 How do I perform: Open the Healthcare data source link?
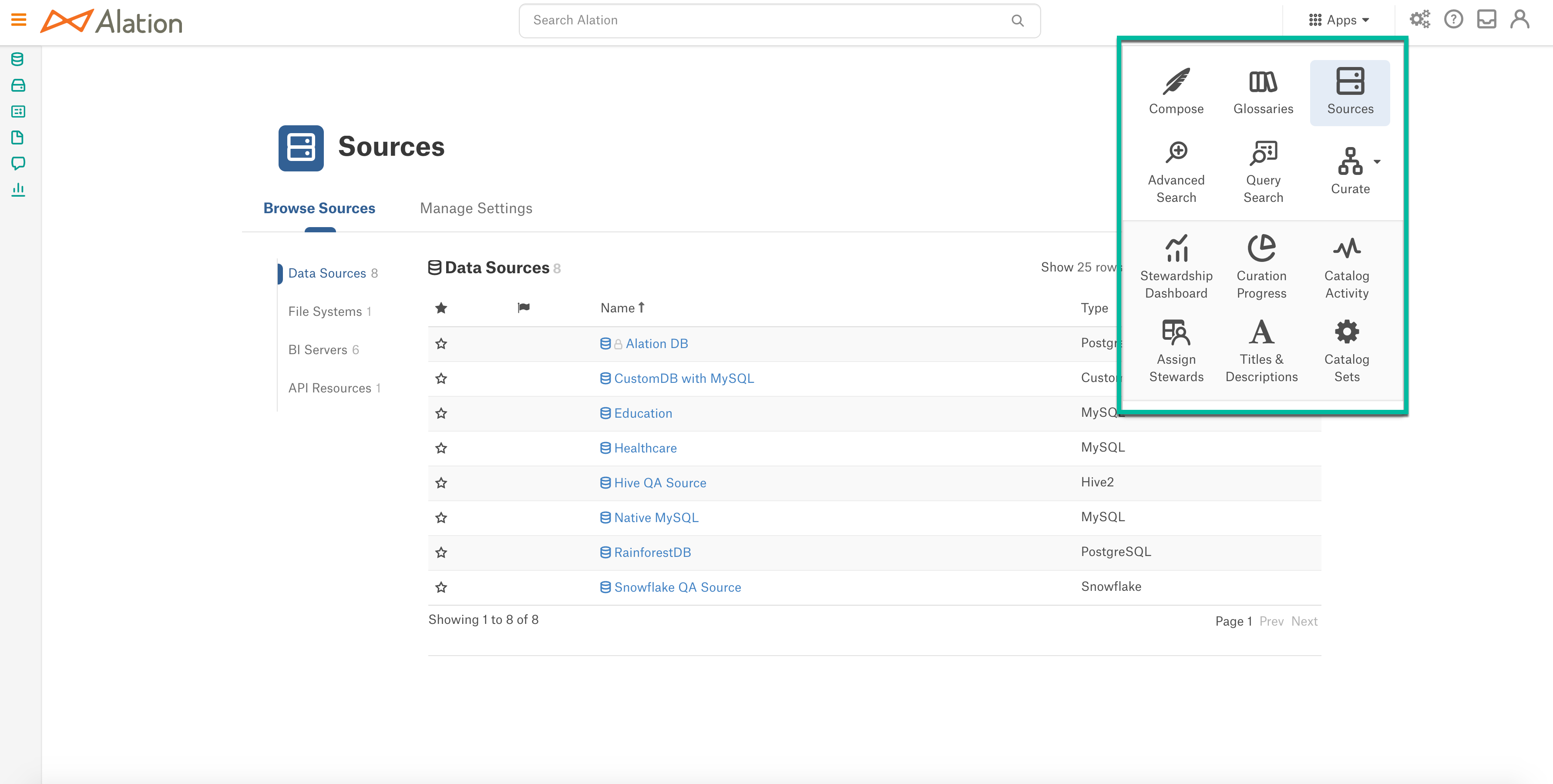click(x=645, y=449)
